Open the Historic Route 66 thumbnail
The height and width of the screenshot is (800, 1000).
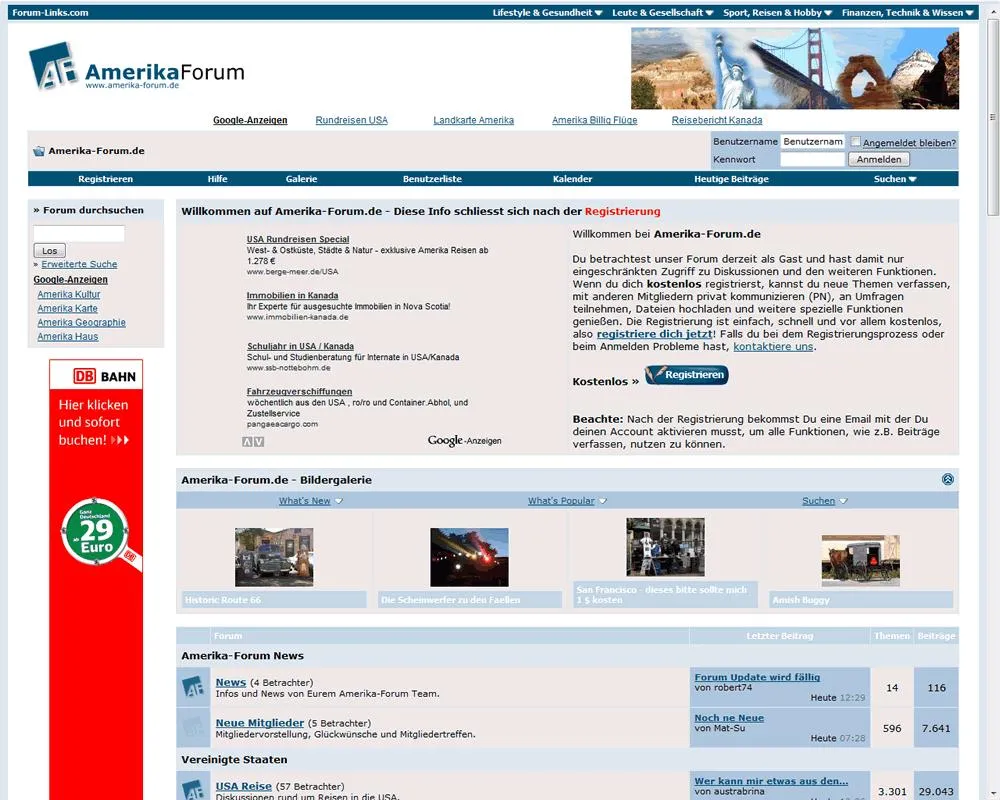[x=274, y=557]
